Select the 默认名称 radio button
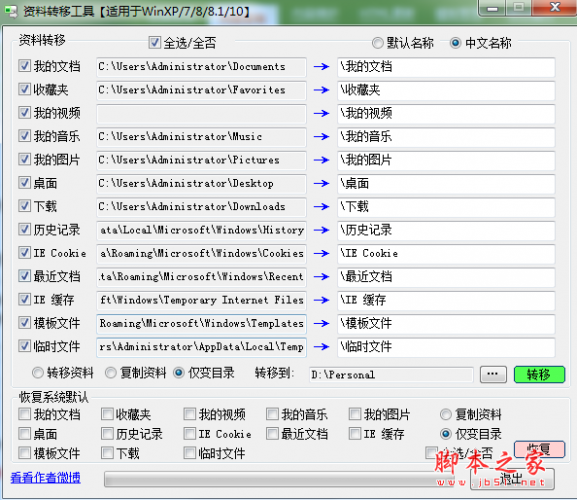 [378, 43]
